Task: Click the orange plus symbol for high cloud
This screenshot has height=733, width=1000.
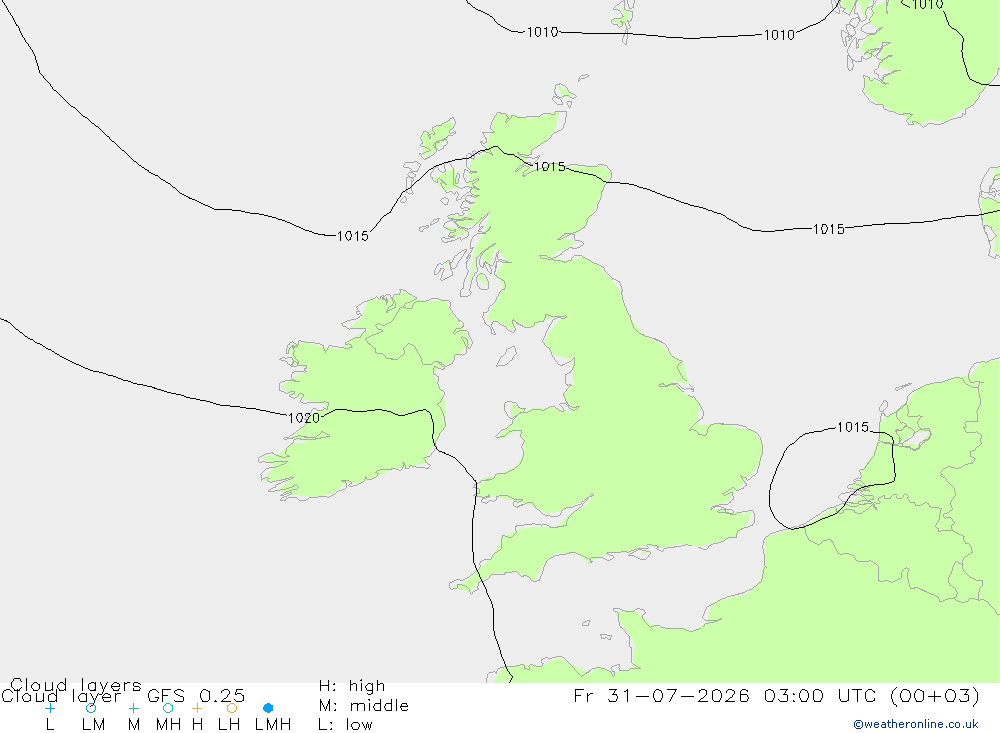Action: coord(197,708)
